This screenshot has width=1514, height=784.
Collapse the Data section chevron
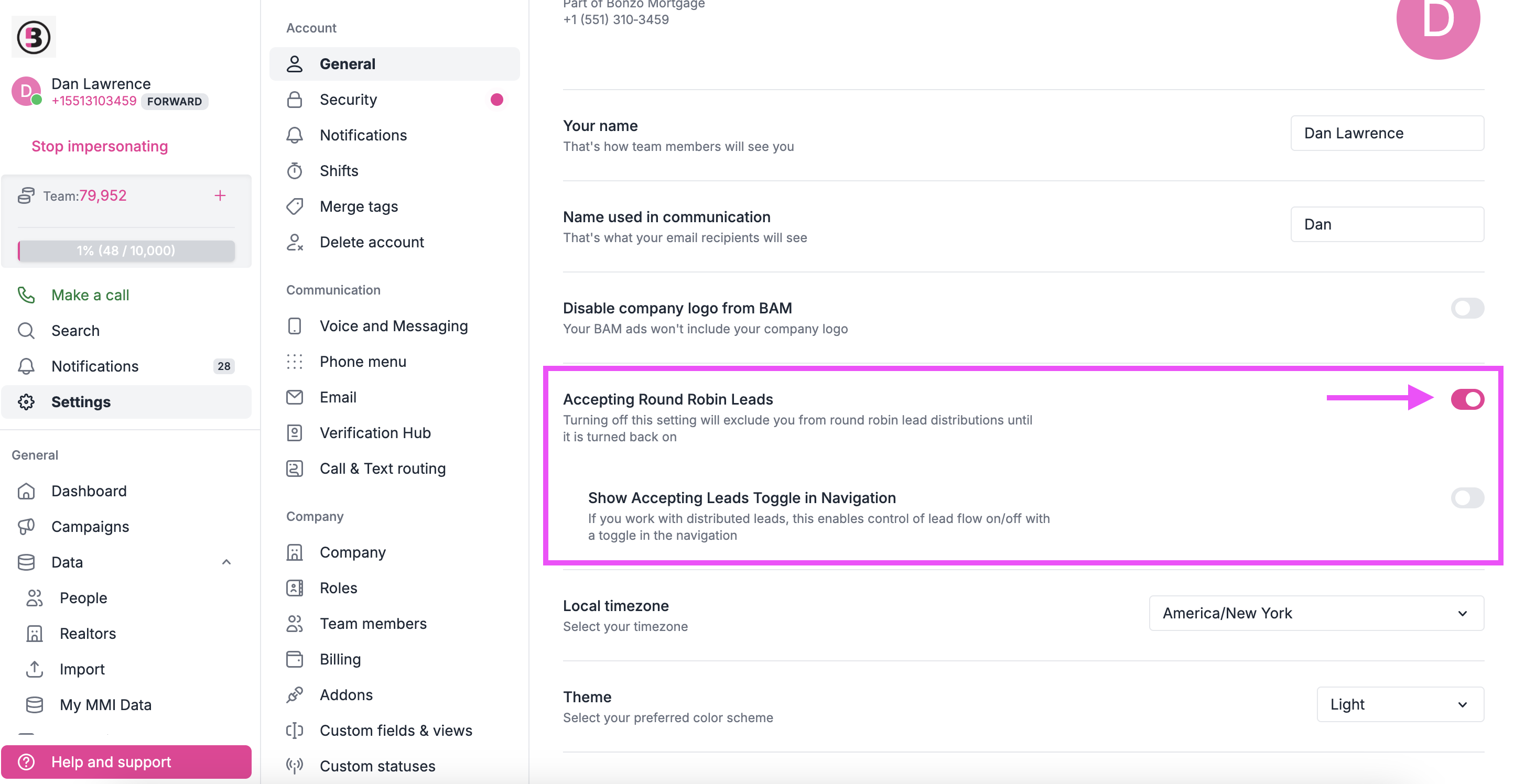[x=226, y=562]
